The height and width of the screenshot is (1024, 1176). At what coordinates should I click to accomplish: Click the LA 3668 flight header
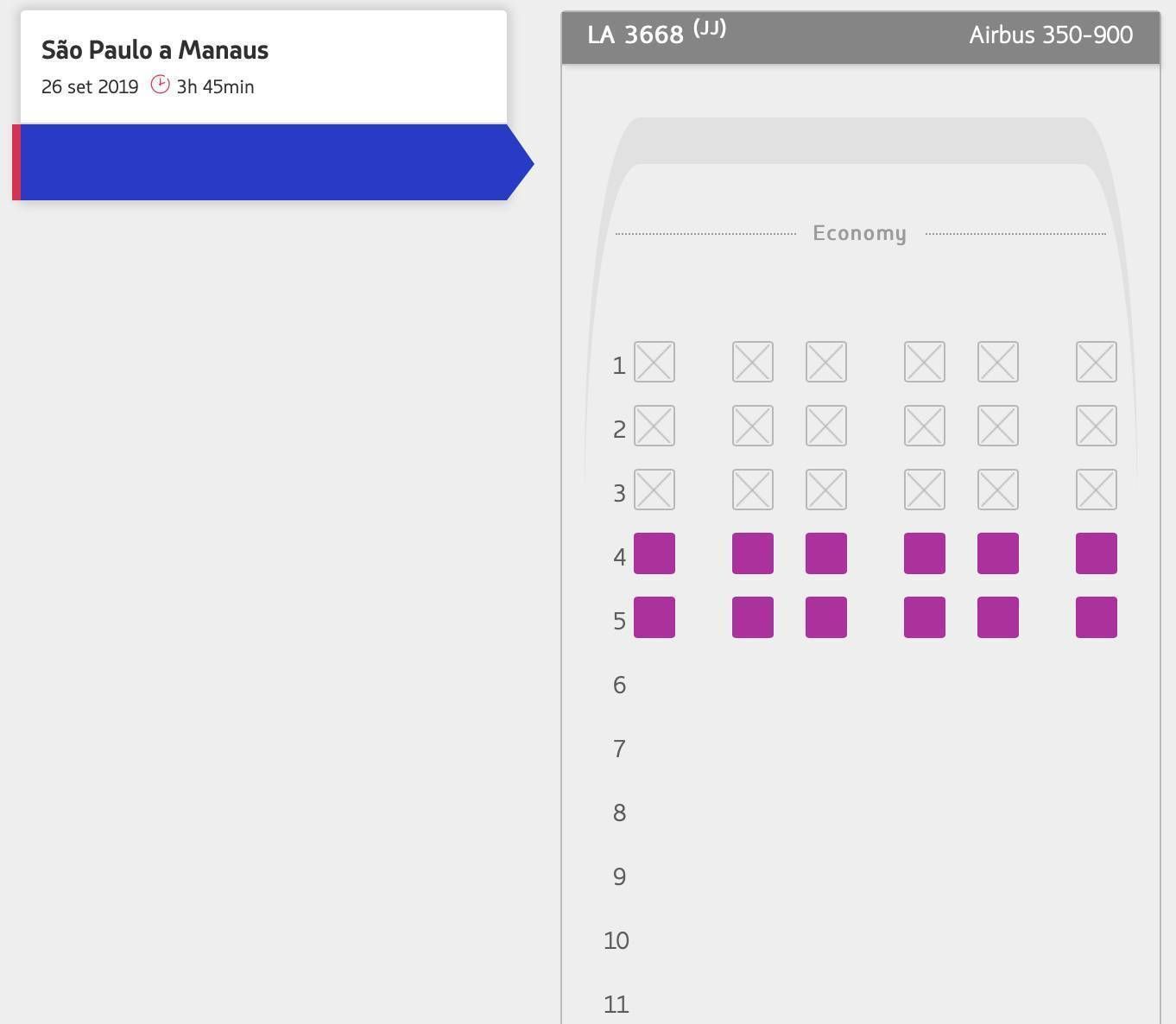656,34
